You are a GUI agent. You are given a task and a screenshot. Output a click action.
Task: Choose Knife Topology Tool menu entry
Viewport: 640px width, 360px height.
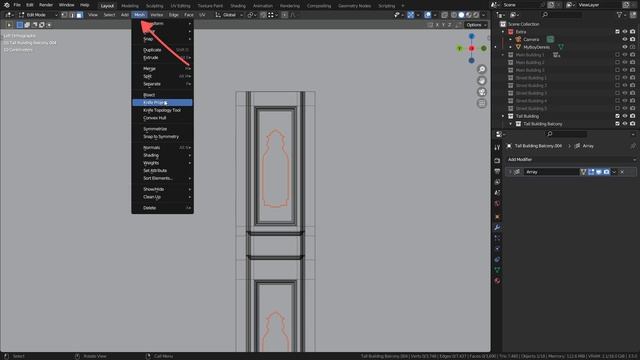pos(162,110)
